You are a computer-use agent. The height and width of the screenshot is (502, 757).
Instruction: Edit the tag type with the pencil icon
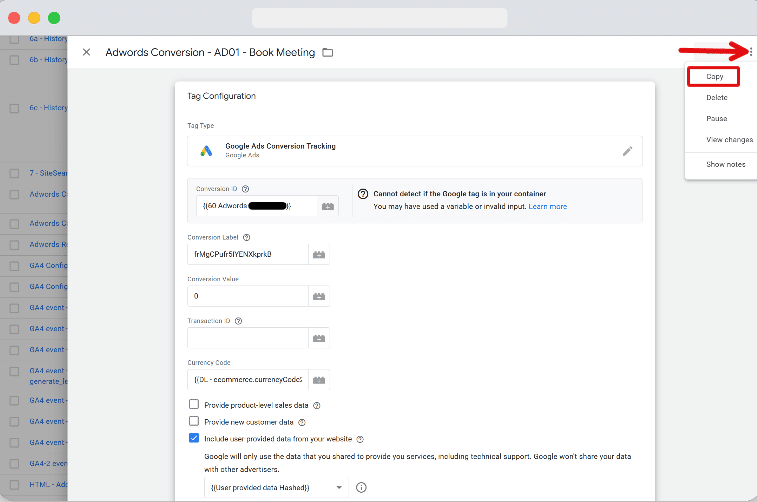pyautogui.click(x=627, y=151)
